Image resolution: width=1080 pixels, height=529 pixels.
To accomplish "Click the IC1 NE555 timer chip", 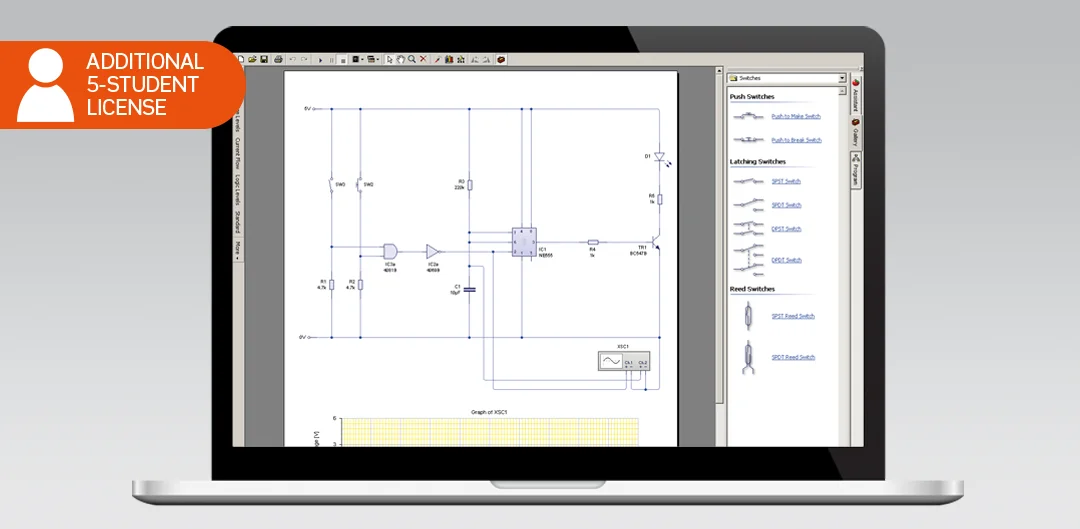I will (524, 240).
